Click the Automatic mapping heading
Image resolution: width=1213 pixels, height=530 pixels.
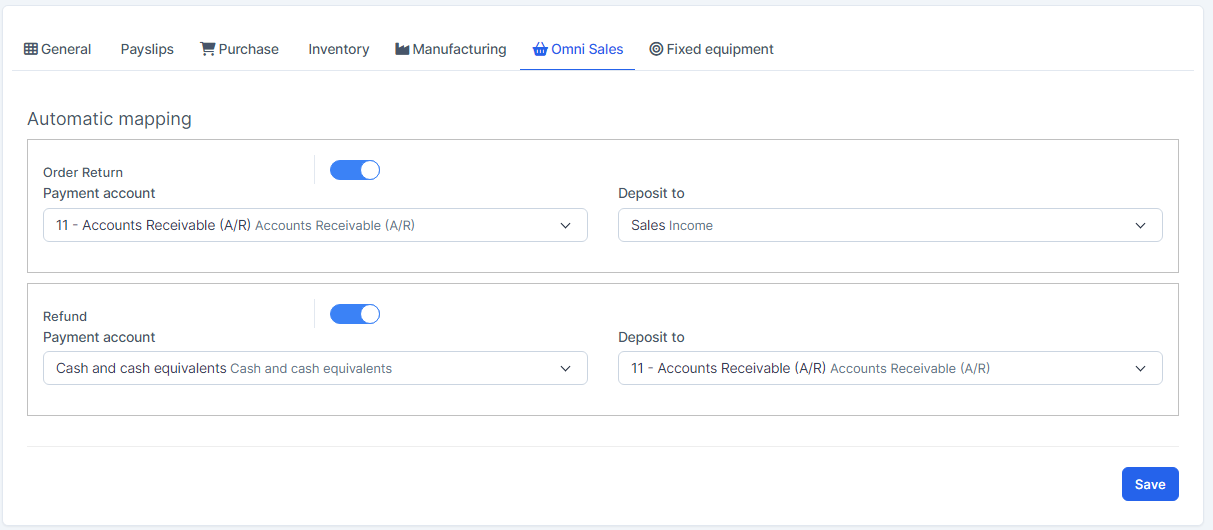click(x=109, y=119)
